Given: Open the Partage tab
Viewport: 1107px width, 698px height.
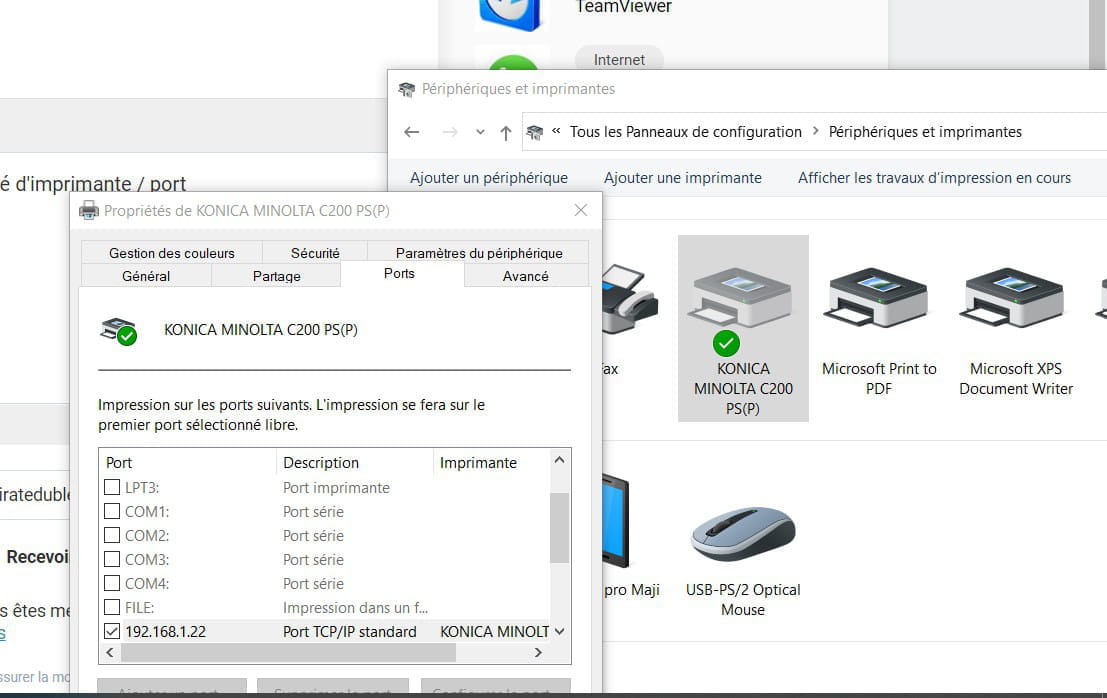Looking at the screenshot, I should point(277,276).
